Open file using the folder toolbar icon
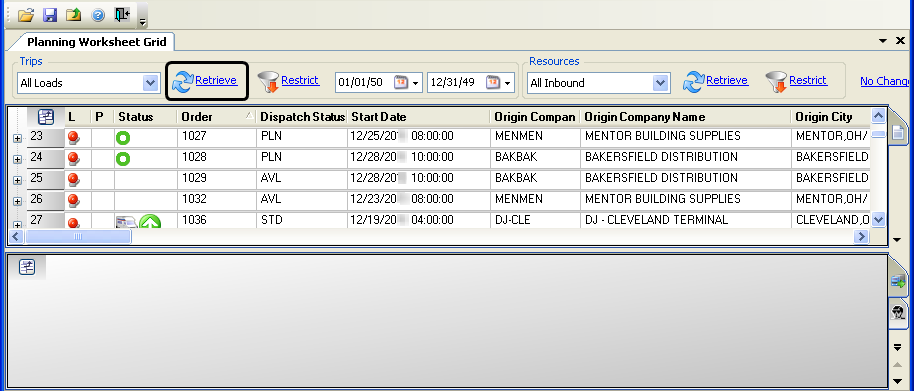 [x=26, y=15]
